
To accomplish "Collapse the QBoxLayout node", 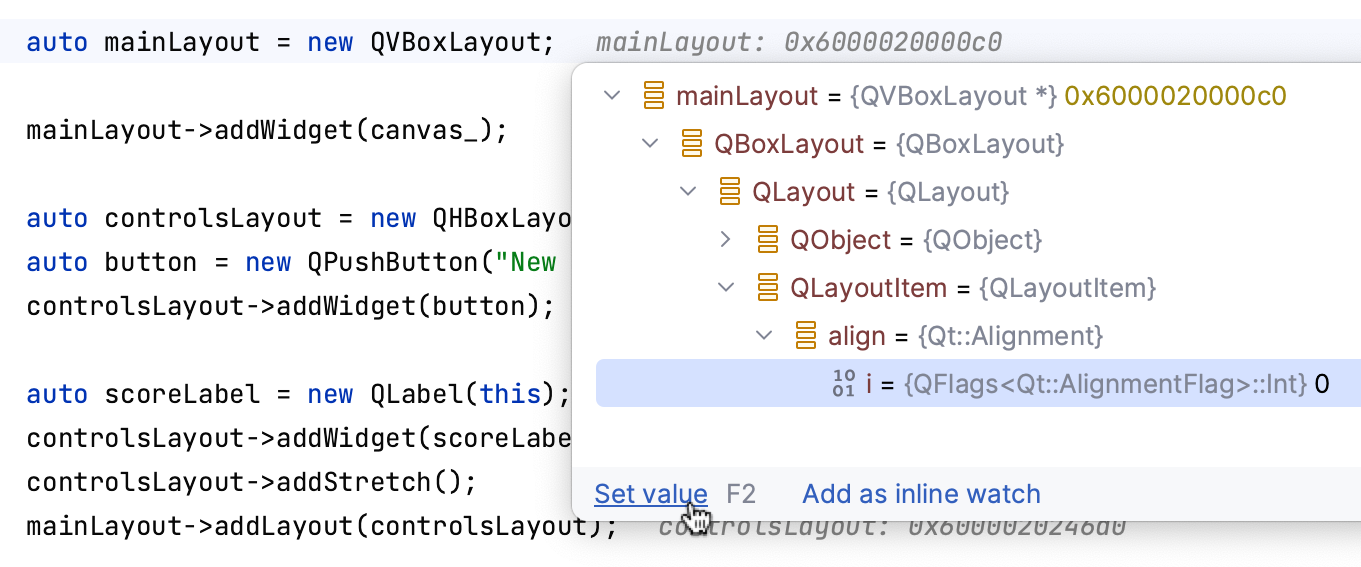I will [x=650, y=144].
